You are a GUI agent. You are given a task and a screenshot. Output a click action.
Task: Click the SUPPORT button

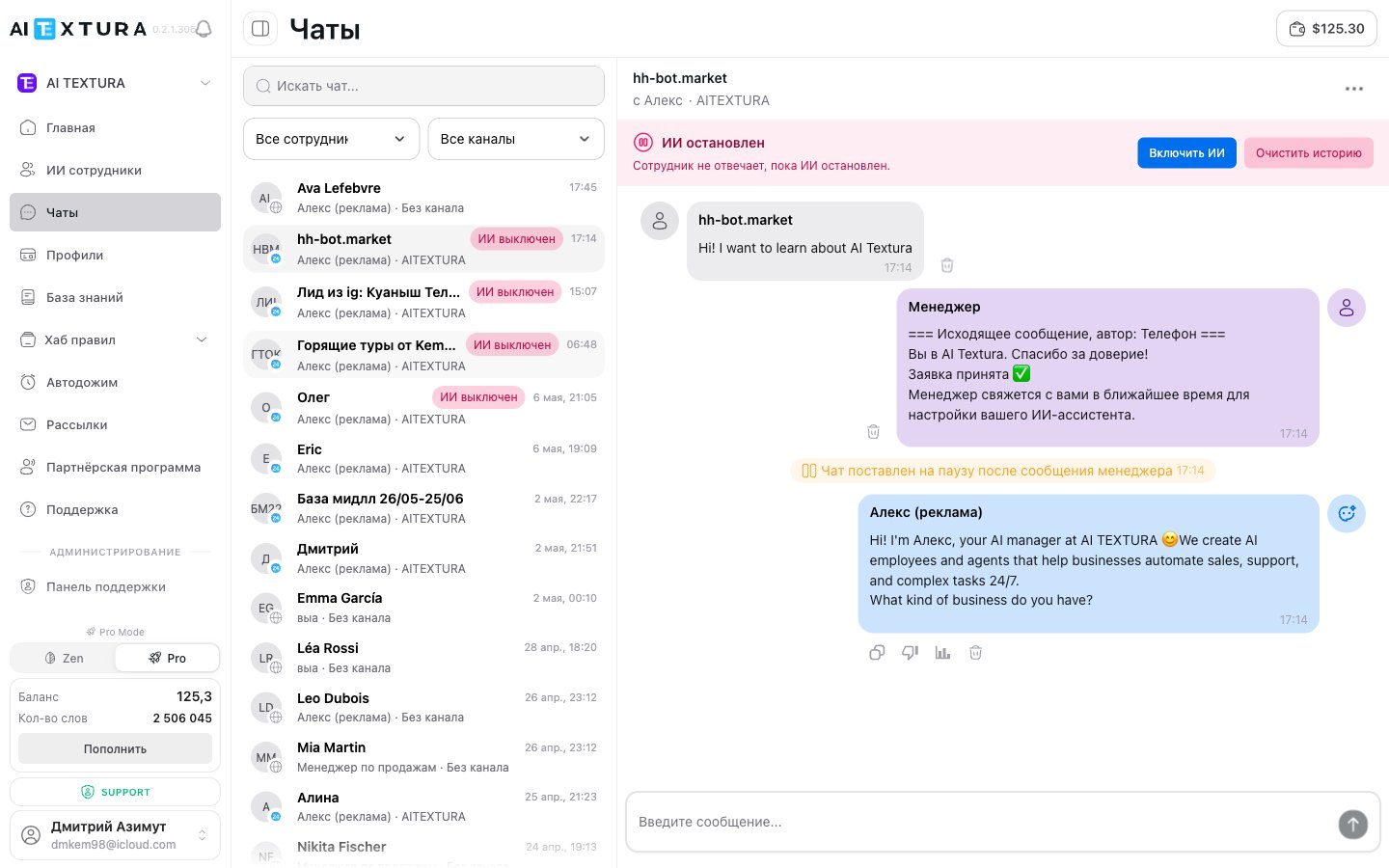point(115,792)
